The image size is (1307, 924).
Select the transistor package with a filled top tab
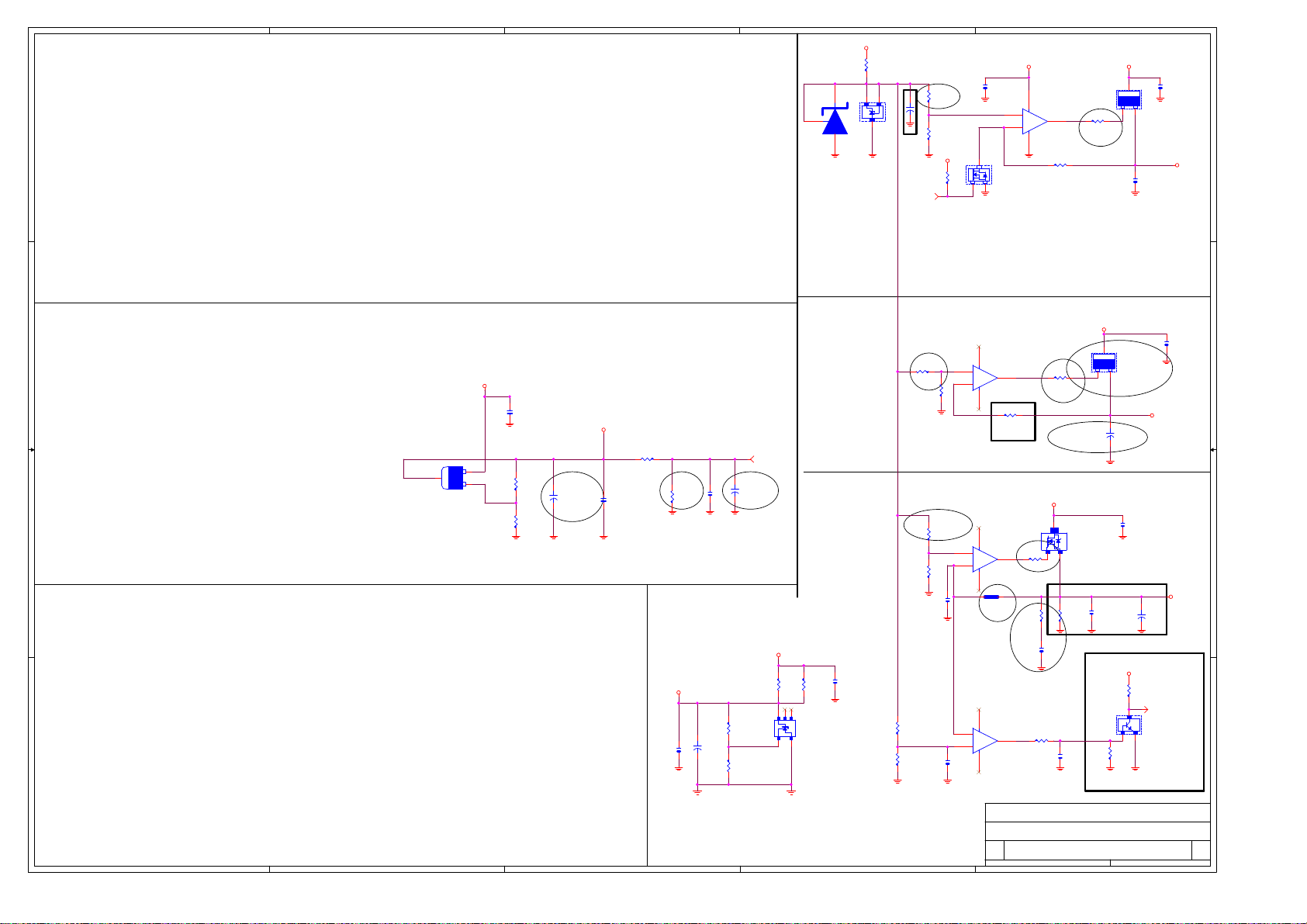pyautogui.click(x=1053, y=540)
